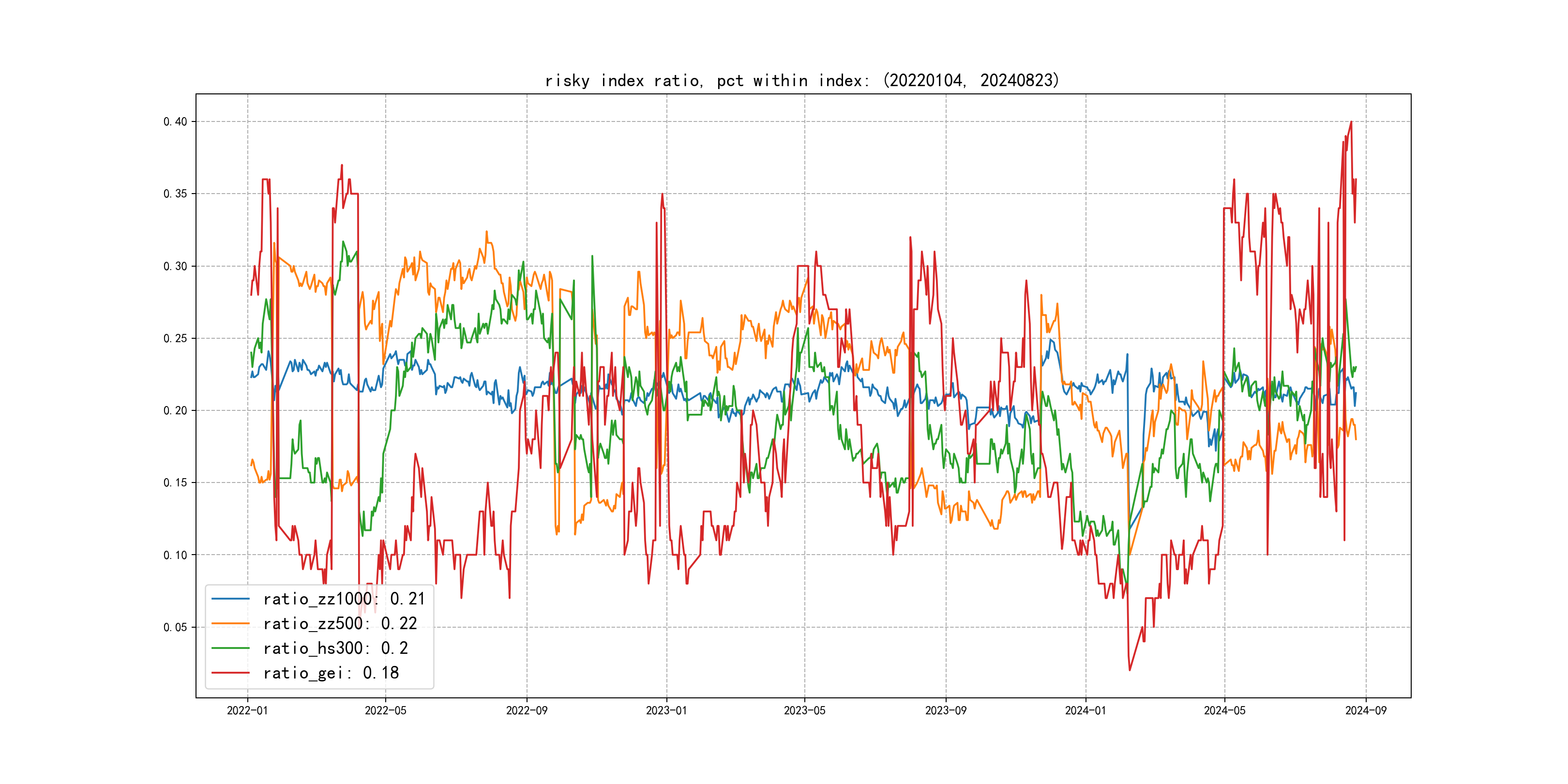This screenshot has height=784, width=1568.
Task: Click the 2022-01 x-axis tick label
Action: click(247, 710)
